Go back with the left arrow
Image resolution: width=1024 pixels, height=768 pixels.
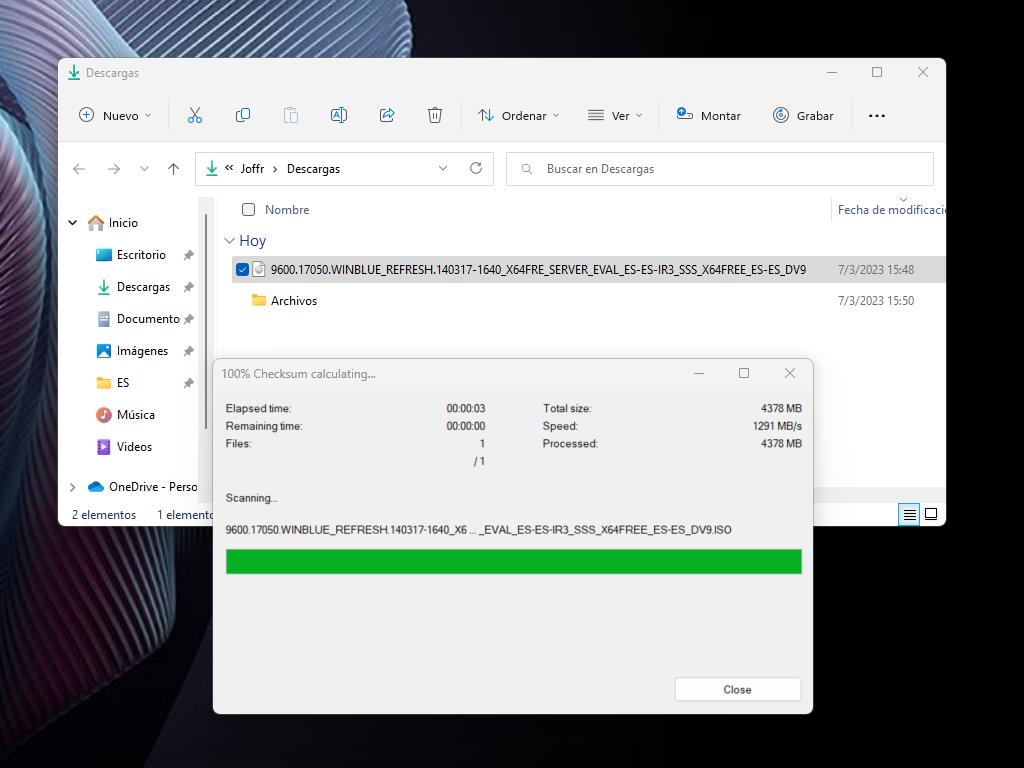(79, 169)
